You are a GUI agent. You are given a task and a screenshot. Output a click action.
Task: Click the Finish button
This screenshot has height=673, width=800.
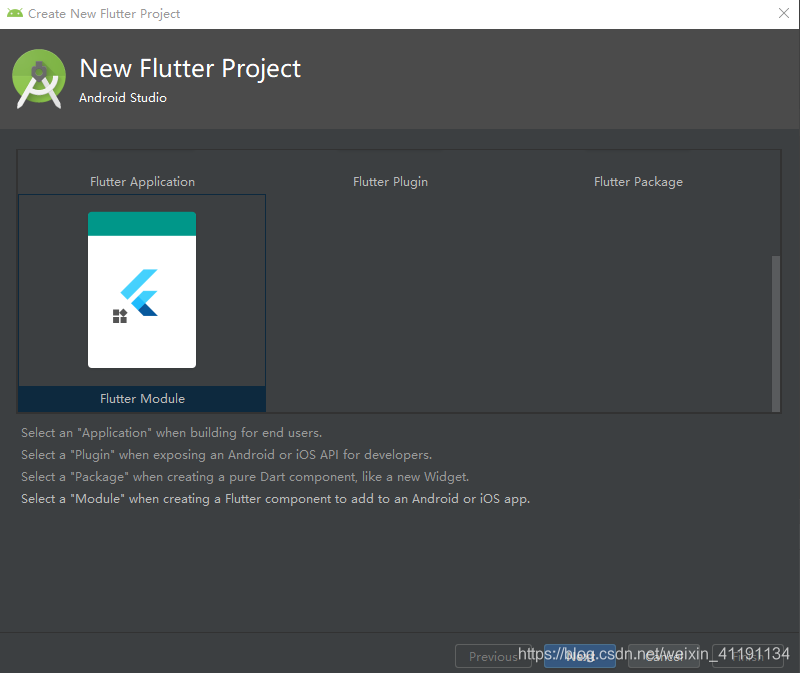click(x=747, y=656)
